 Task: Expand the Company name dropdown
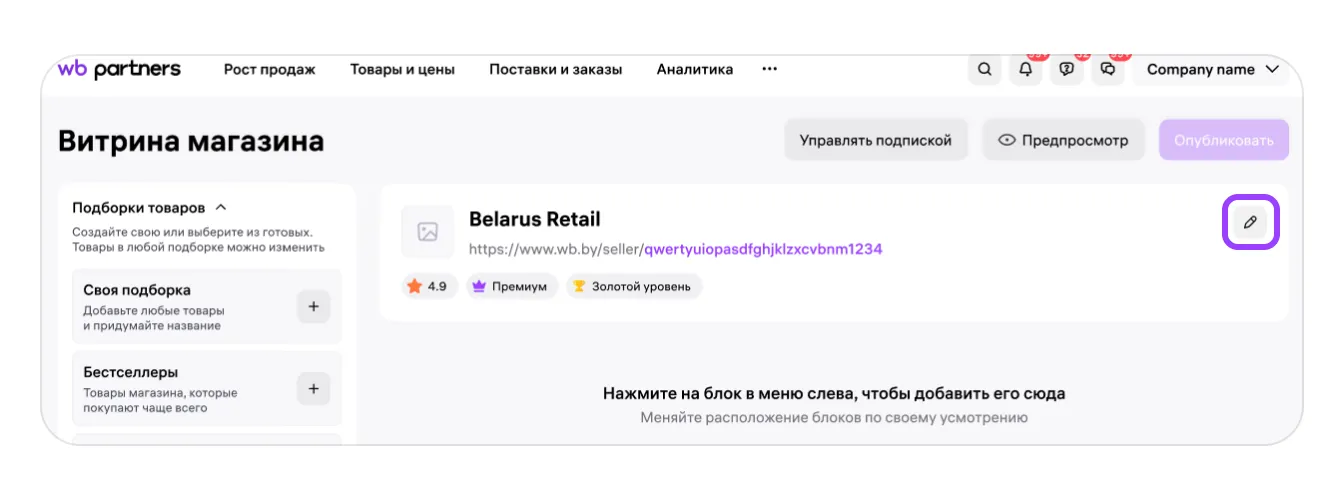[x=1213, y=70]
